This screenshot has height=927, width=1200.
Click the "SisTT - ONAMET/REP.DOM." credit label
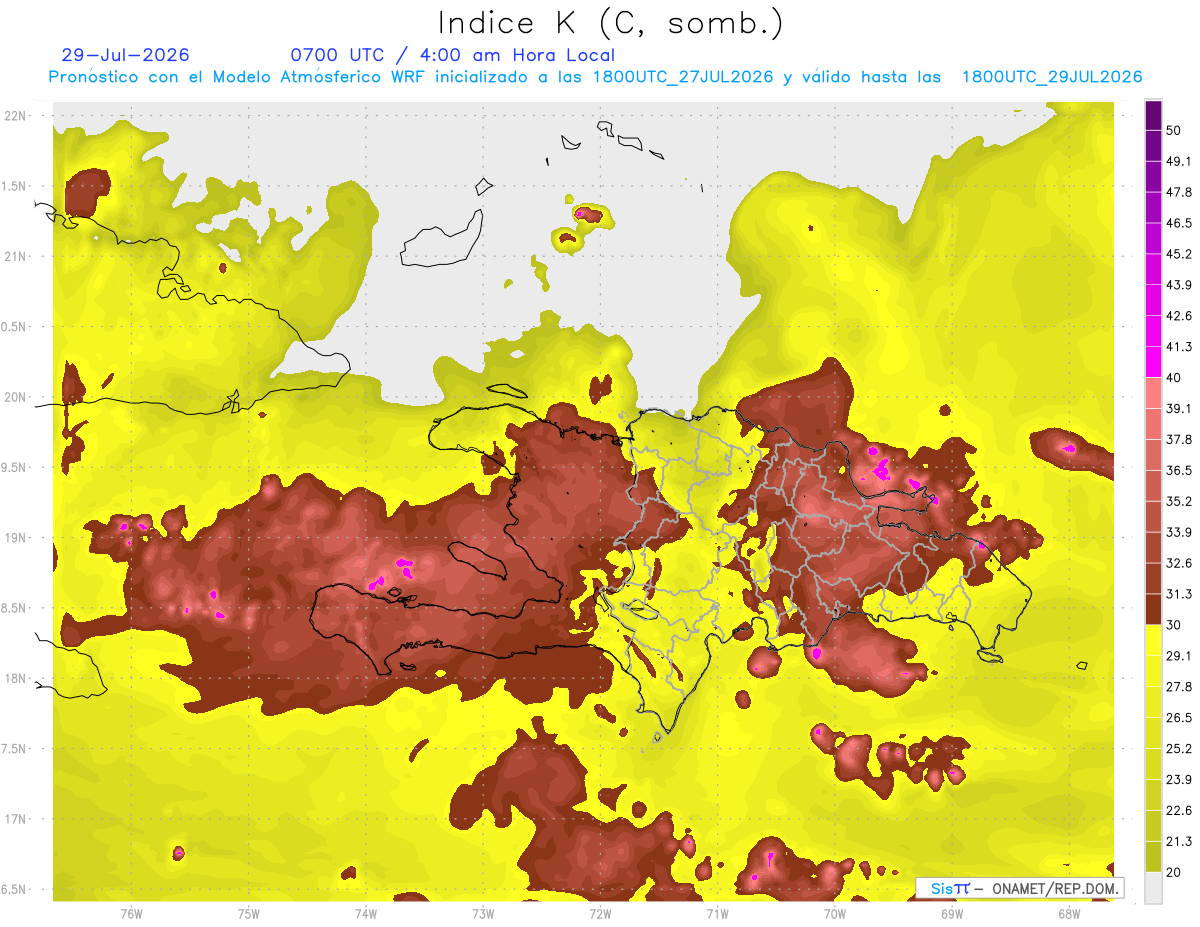point(1021,888)
